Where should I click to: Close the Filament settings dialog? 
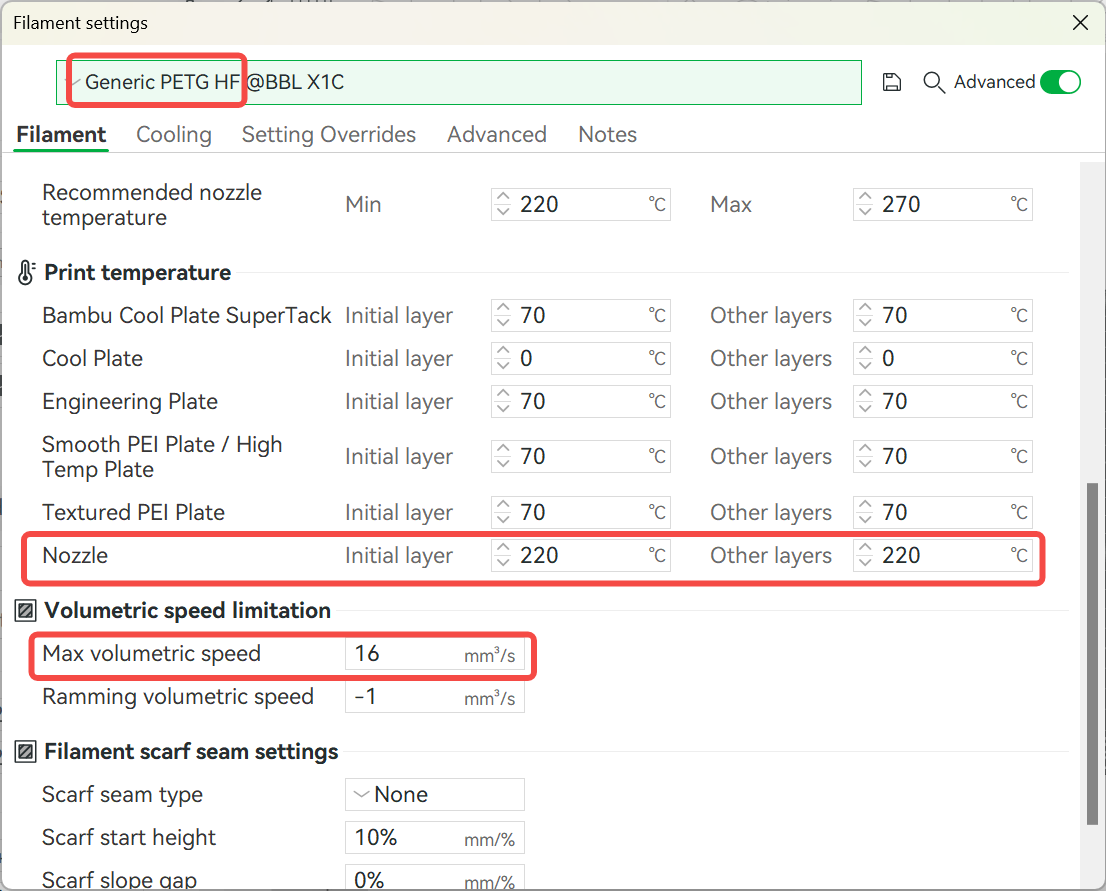1080,23
